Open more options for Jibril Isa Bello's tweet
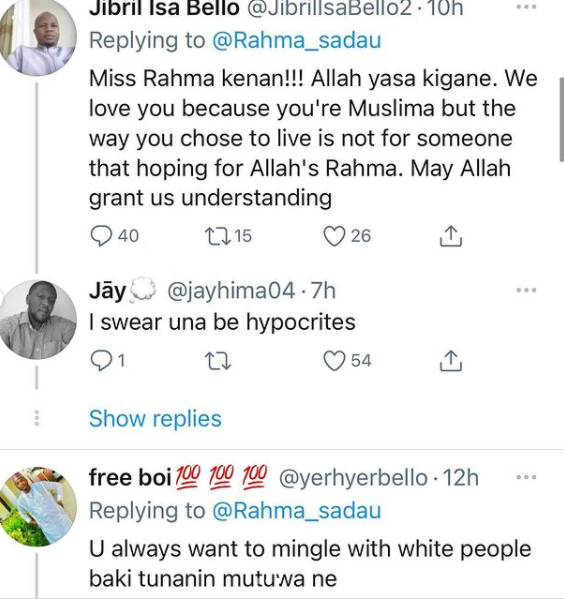 526,7
